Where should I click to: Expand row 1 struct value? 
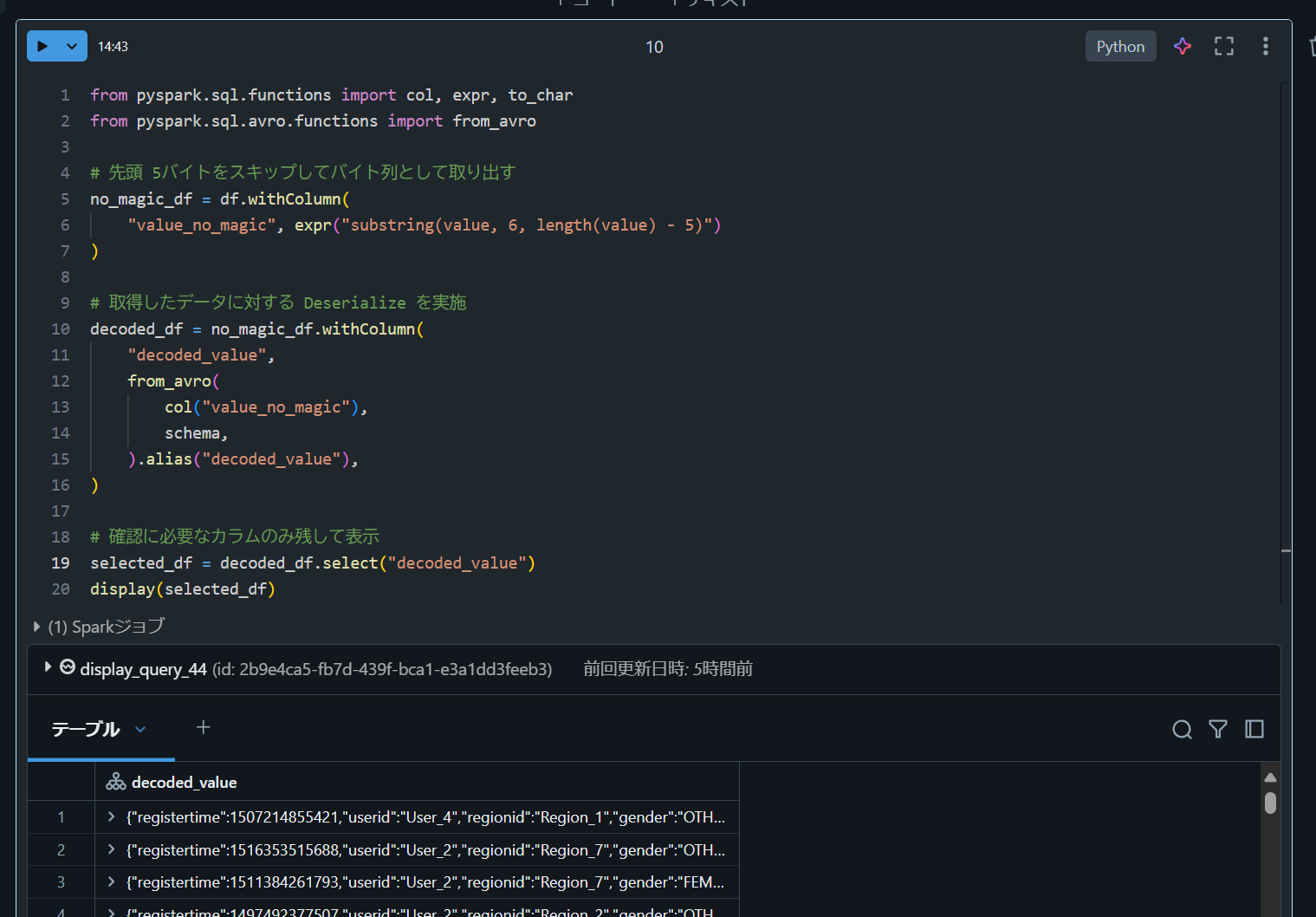click(111, 816)
